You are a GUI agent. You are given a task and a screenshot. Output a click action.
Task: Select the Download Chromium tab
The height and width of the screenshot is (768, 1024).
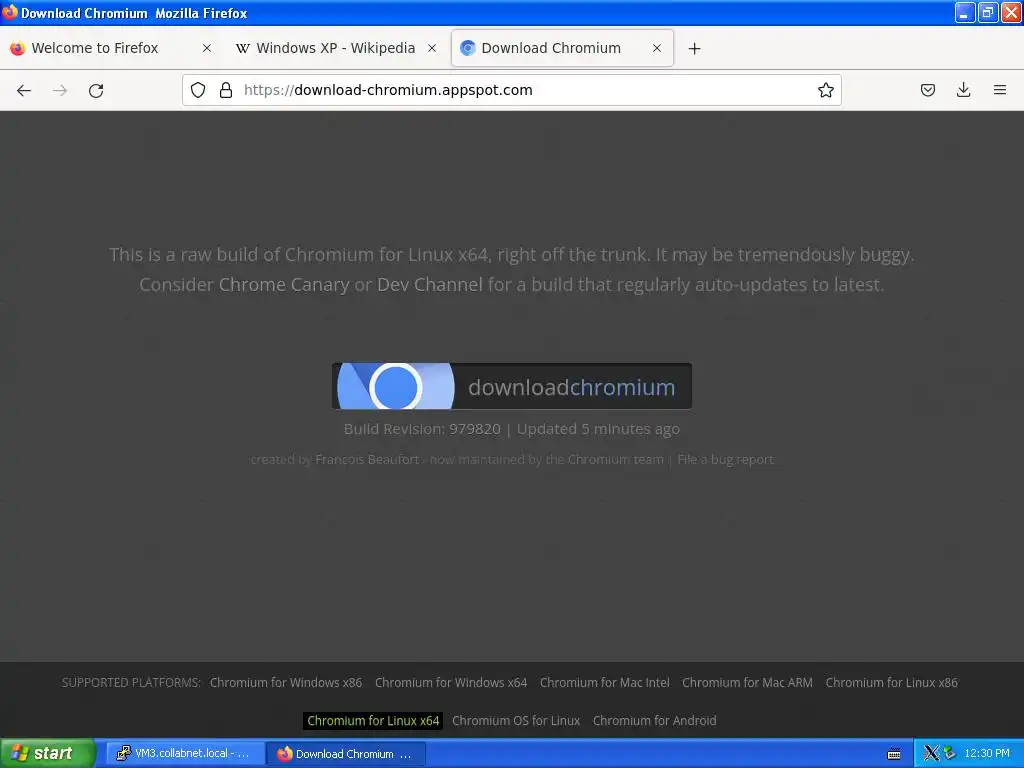562,48
